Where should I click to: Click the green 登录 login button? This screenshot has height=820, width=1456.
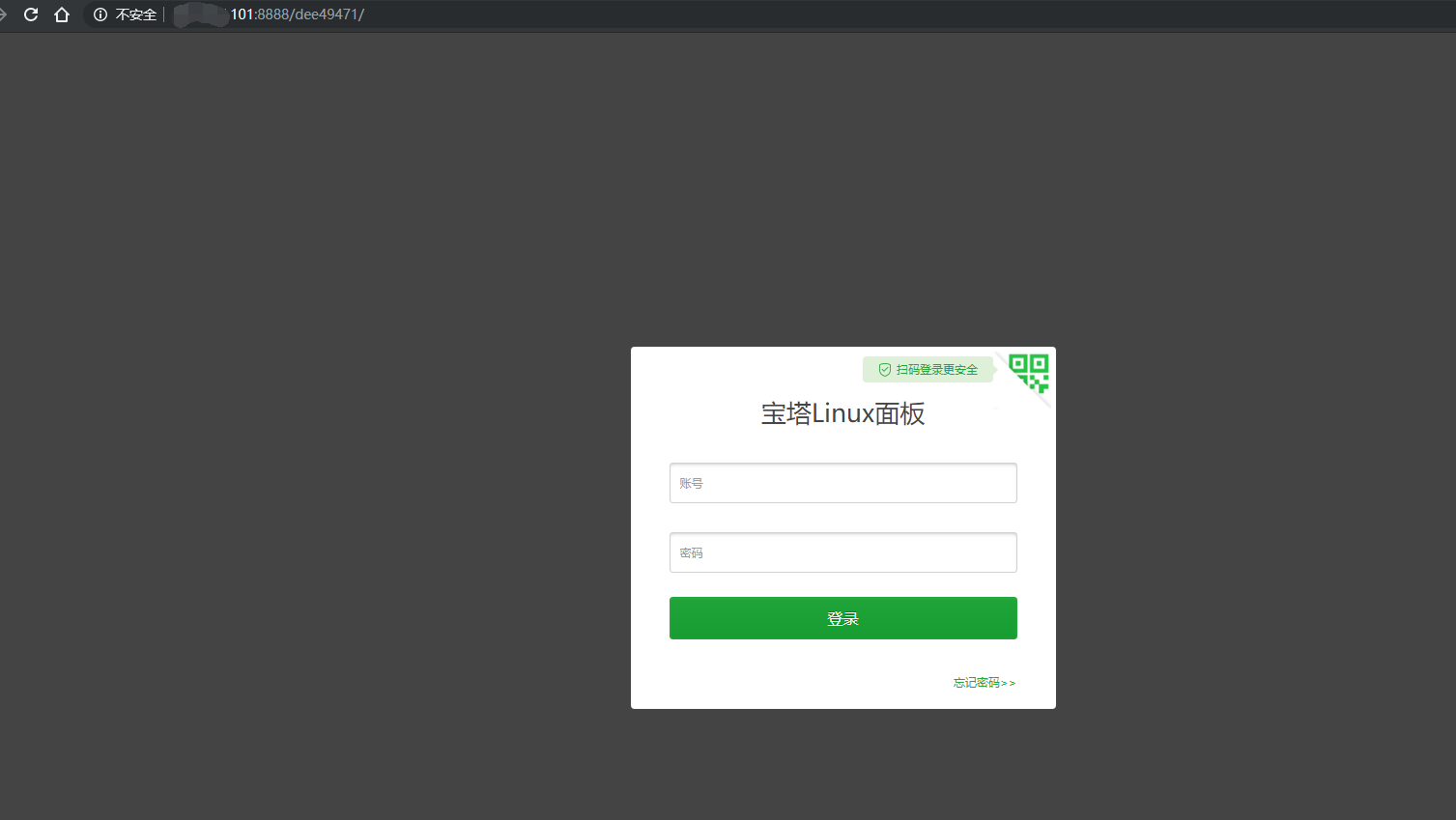click(x=842, y=618)
